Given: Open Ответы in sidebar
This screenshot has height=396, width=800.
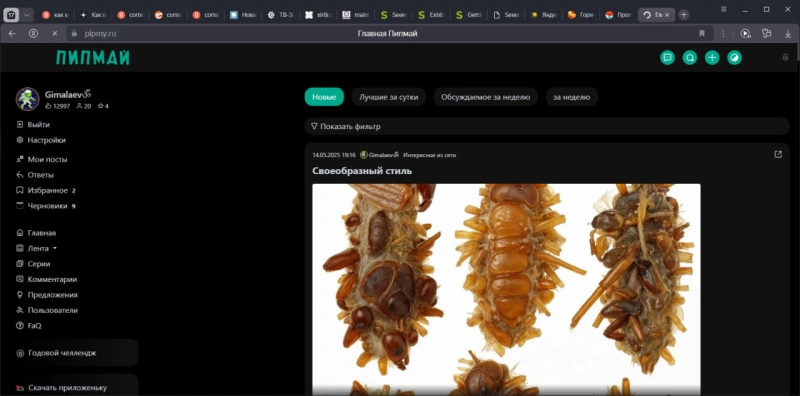Looking at the screenshot, I should [x=35, y=175].
